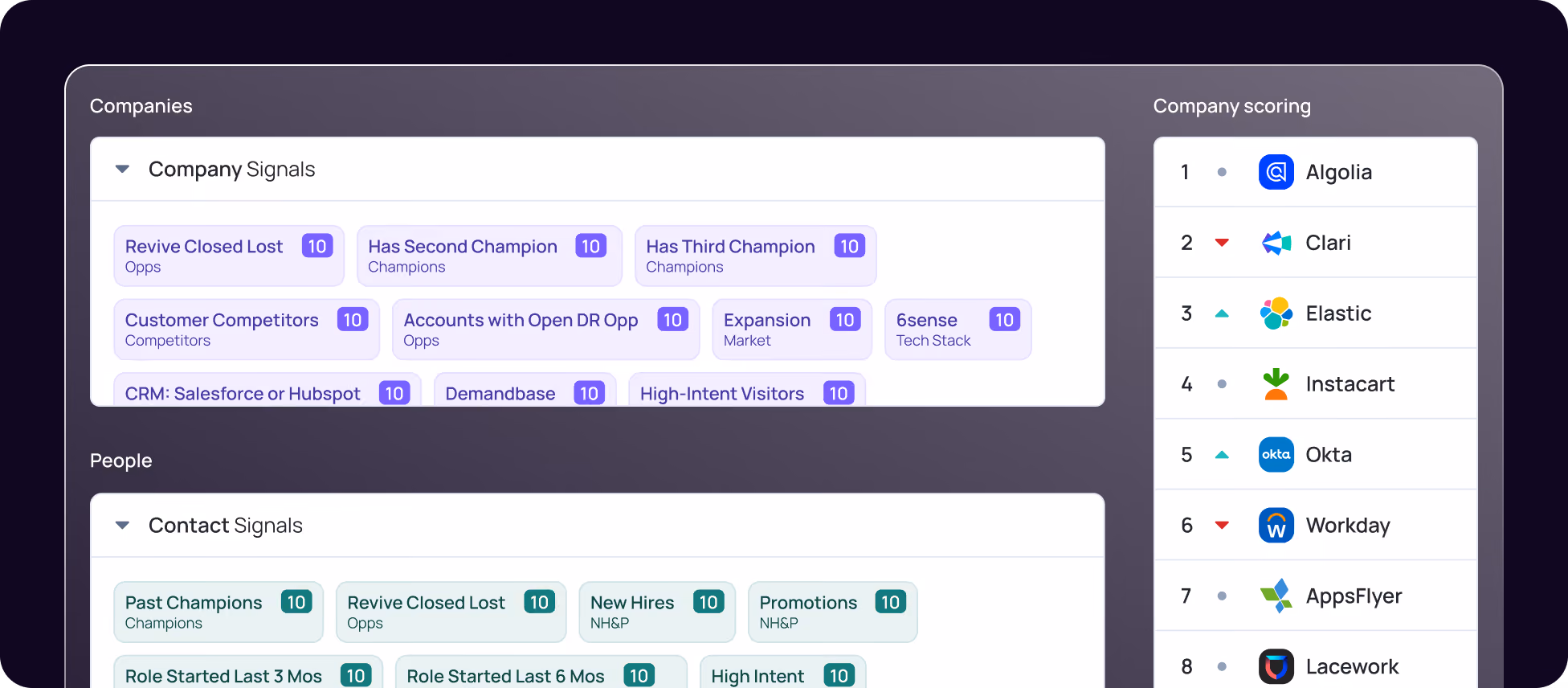Select the Role Started Last 6 Mos chip
This screenshot has width=1568, height=688.
(541, 672)
